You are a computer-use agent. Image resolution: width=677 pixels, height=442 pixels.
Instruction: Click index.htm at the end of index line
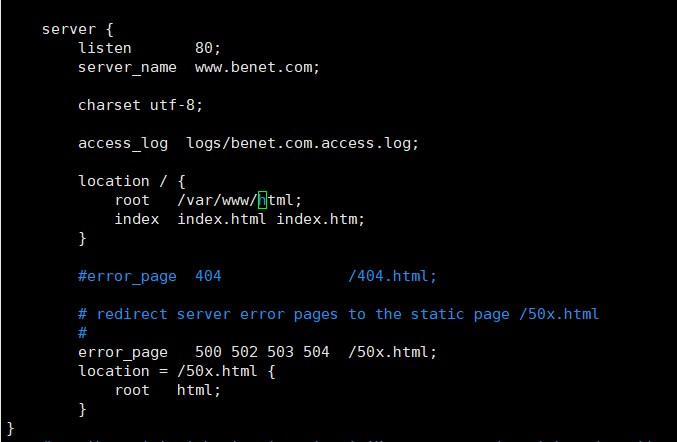(320, 219)
